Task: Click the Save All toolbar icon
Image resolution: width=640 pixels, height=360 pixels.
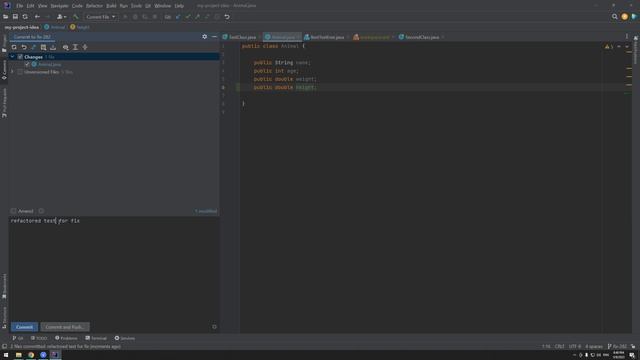Action: tap(15, 17)
